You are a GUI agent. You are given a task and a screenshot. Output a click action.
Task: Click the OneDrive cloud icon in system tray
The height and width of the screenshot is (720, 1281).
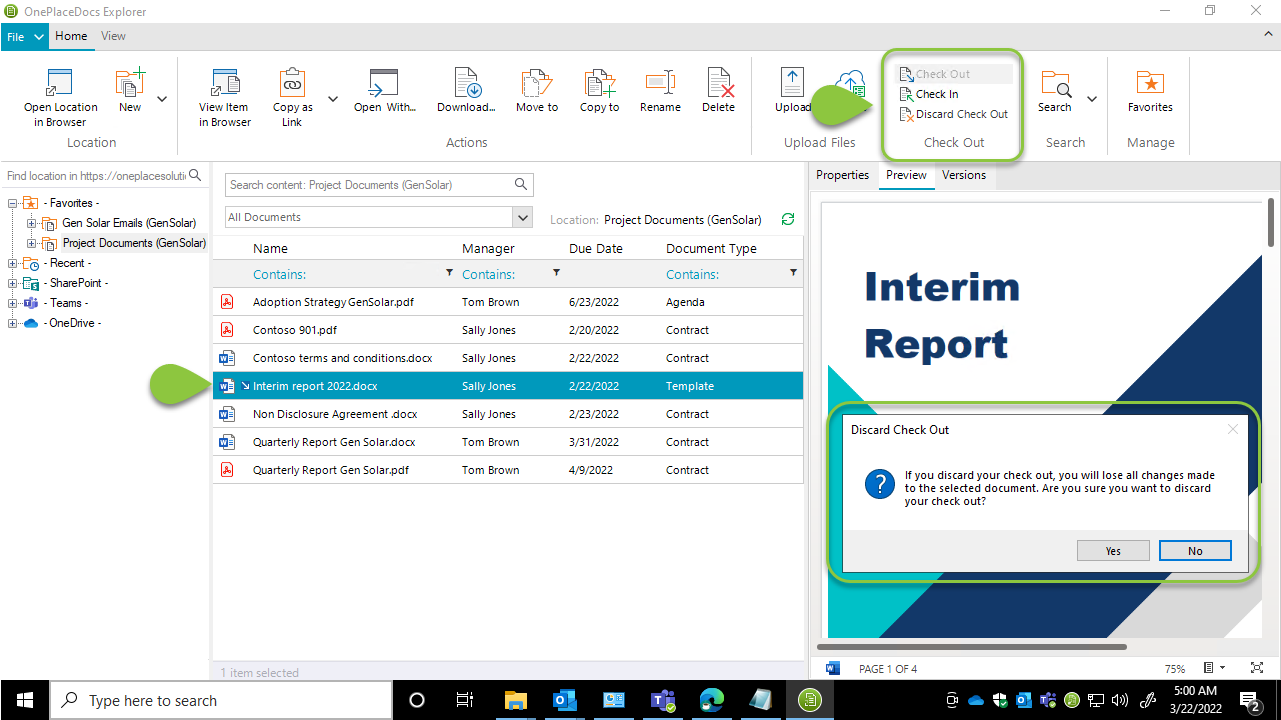(976, 700)
